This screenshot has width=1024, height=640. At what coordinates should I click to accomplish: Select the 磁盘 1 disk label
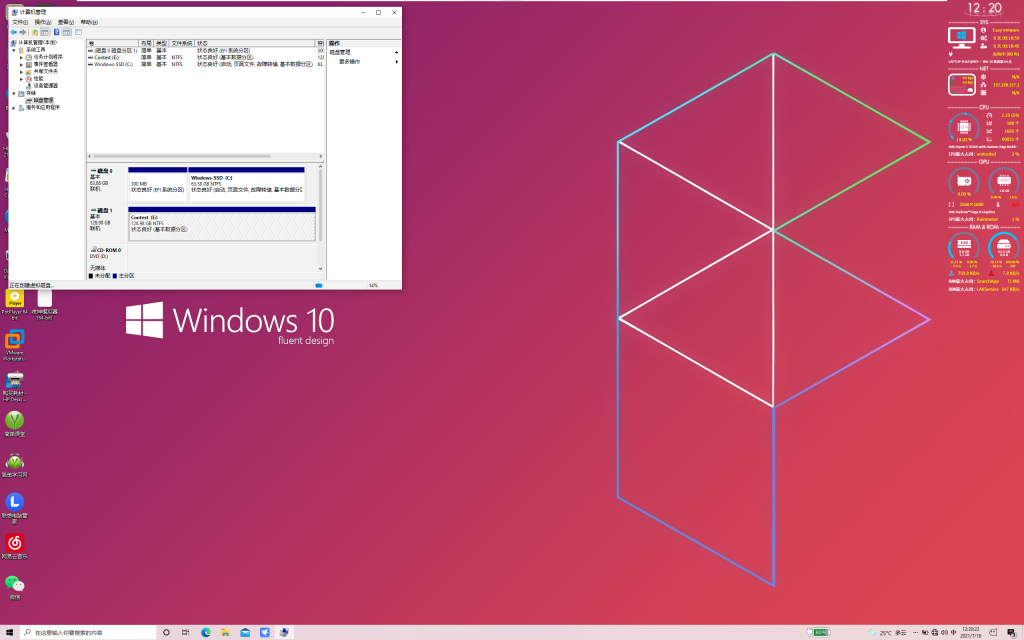click(107, 223)
